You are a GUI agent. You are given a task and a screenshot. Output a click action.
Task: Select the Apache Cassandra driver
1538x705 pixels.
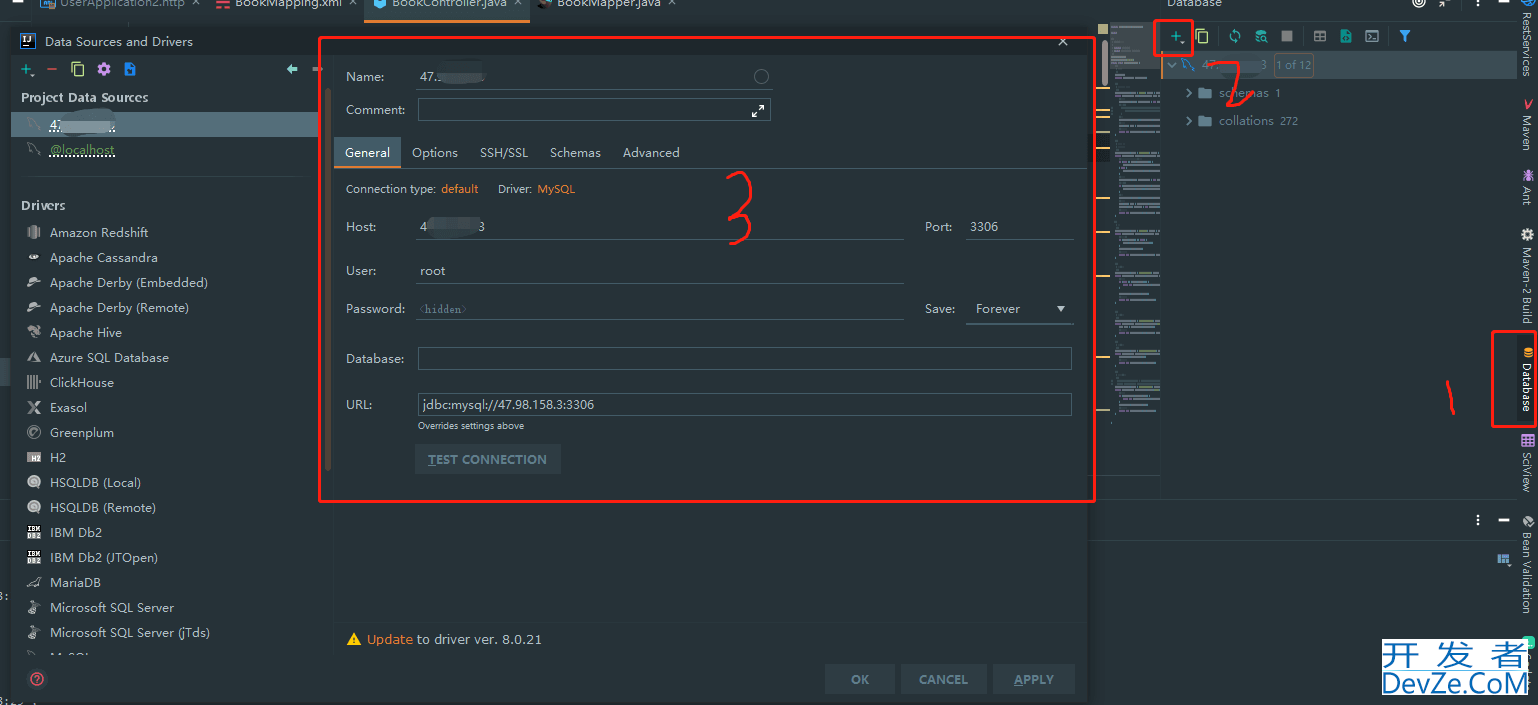tap(104, 258)
